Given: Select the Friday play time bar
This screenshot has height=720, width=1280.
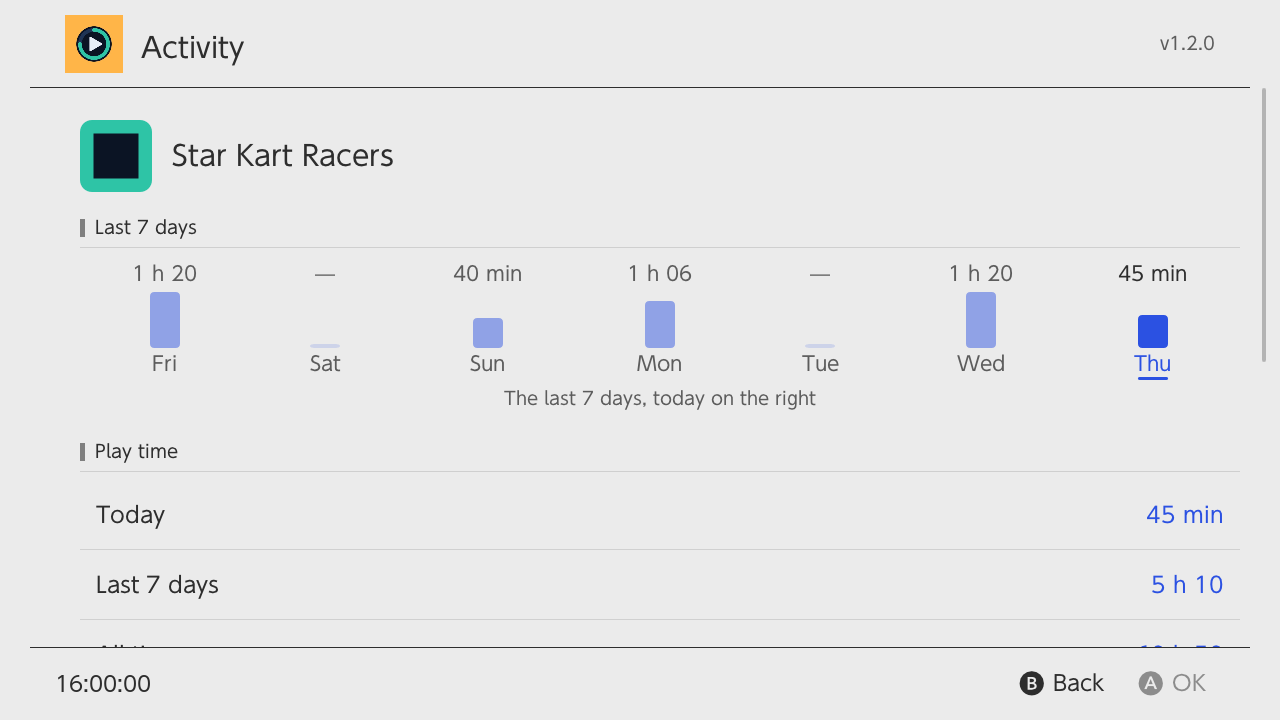Looking at the screenshot, I should [x=165, y=320].
